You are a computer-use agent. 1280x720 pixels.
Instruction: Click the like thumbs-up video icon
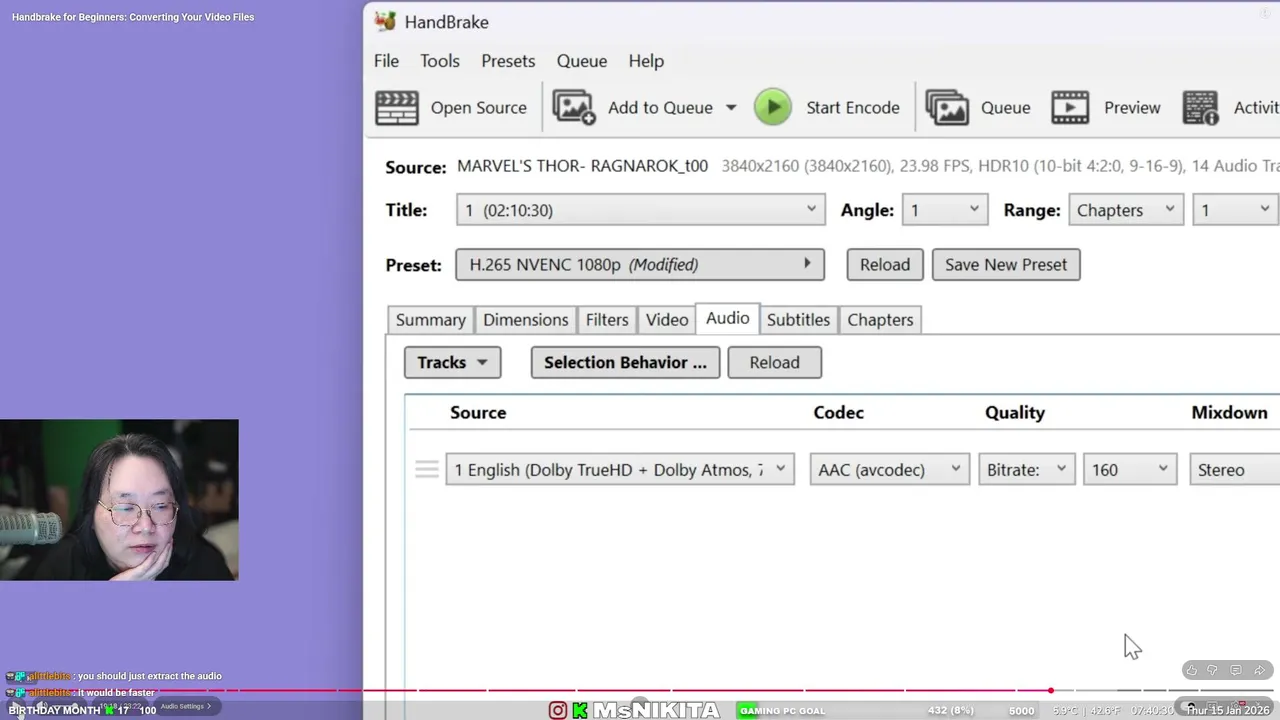point(1191,670)
